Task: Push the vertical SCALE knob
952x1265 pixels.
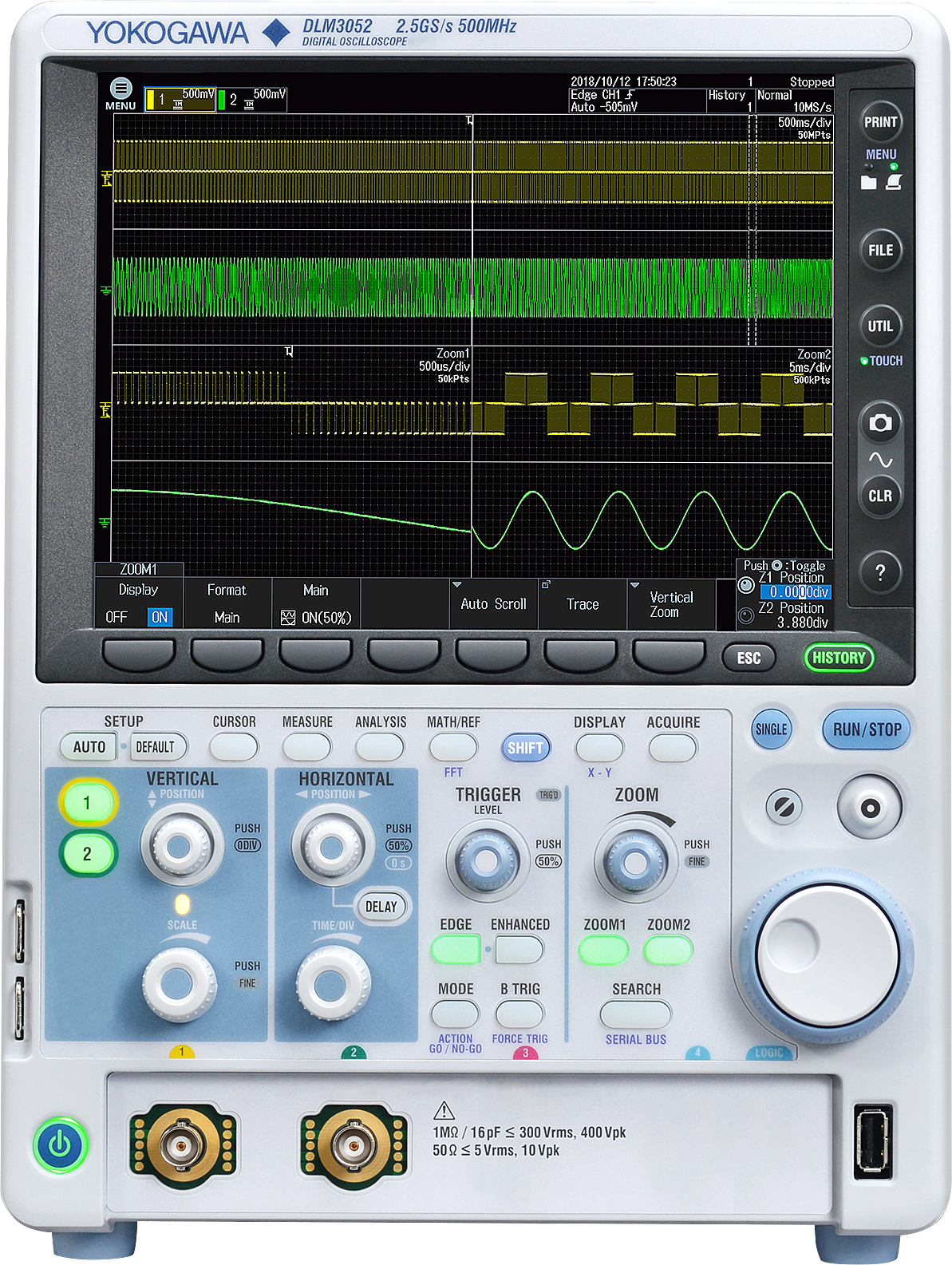Action: pyautogui.click(x=180, y=984)
